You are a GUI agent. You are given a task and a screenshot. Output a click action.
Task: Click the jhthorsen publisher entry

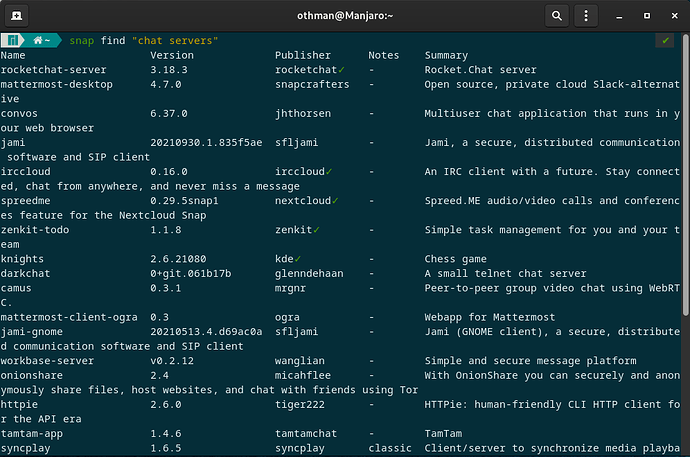pyautogui.click(x=303, y=113)
